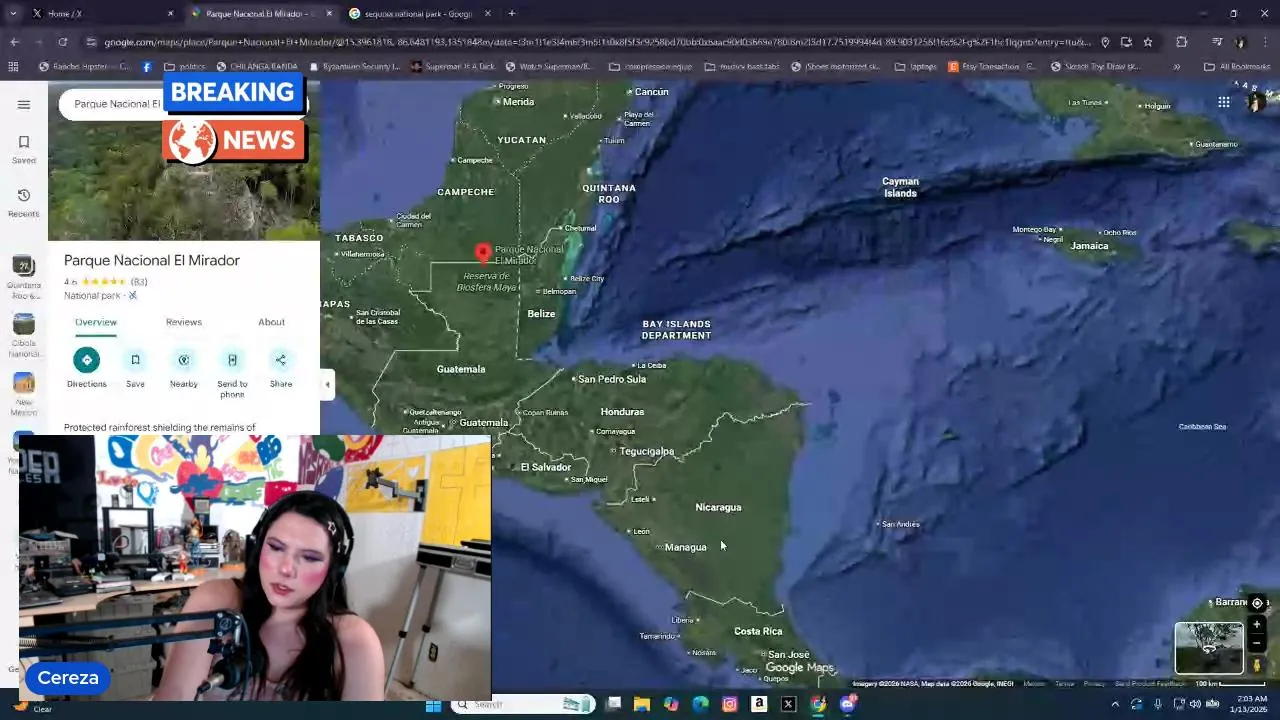Open Chrome from the taskbar
This screenshot has width=1280, height=720.
pyautogui.click(x=818, y=705)
